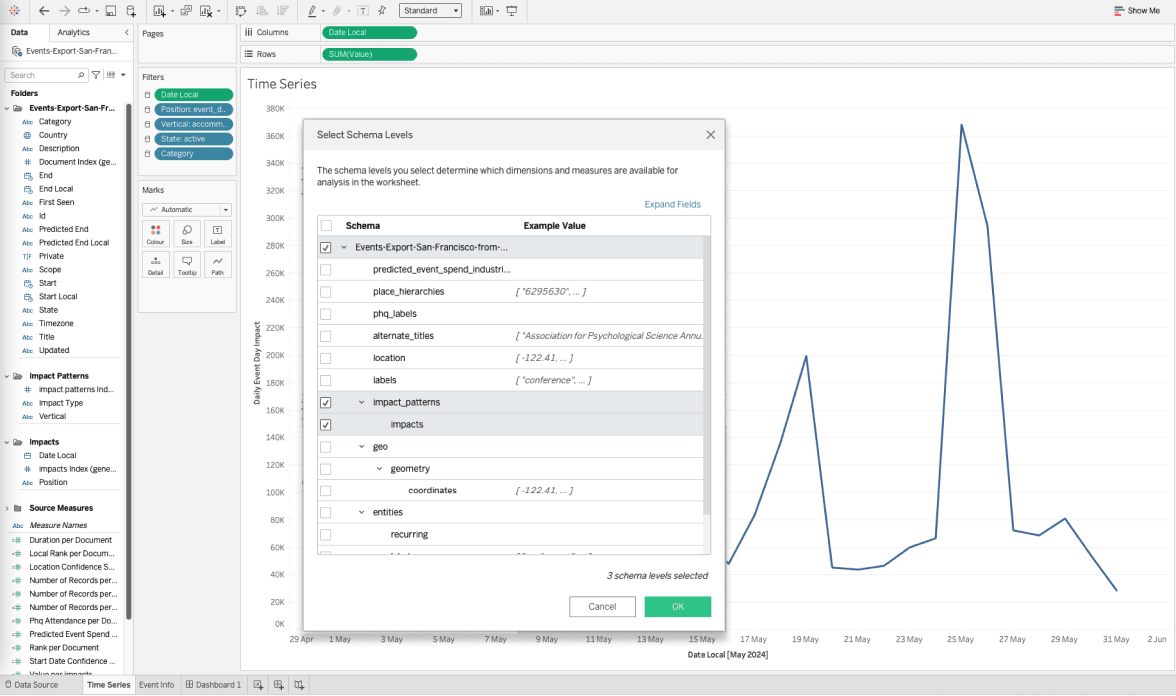Click the New Worksheet toolbar icon
This screenshot has height=696, width=1176.
coord(159,10)
